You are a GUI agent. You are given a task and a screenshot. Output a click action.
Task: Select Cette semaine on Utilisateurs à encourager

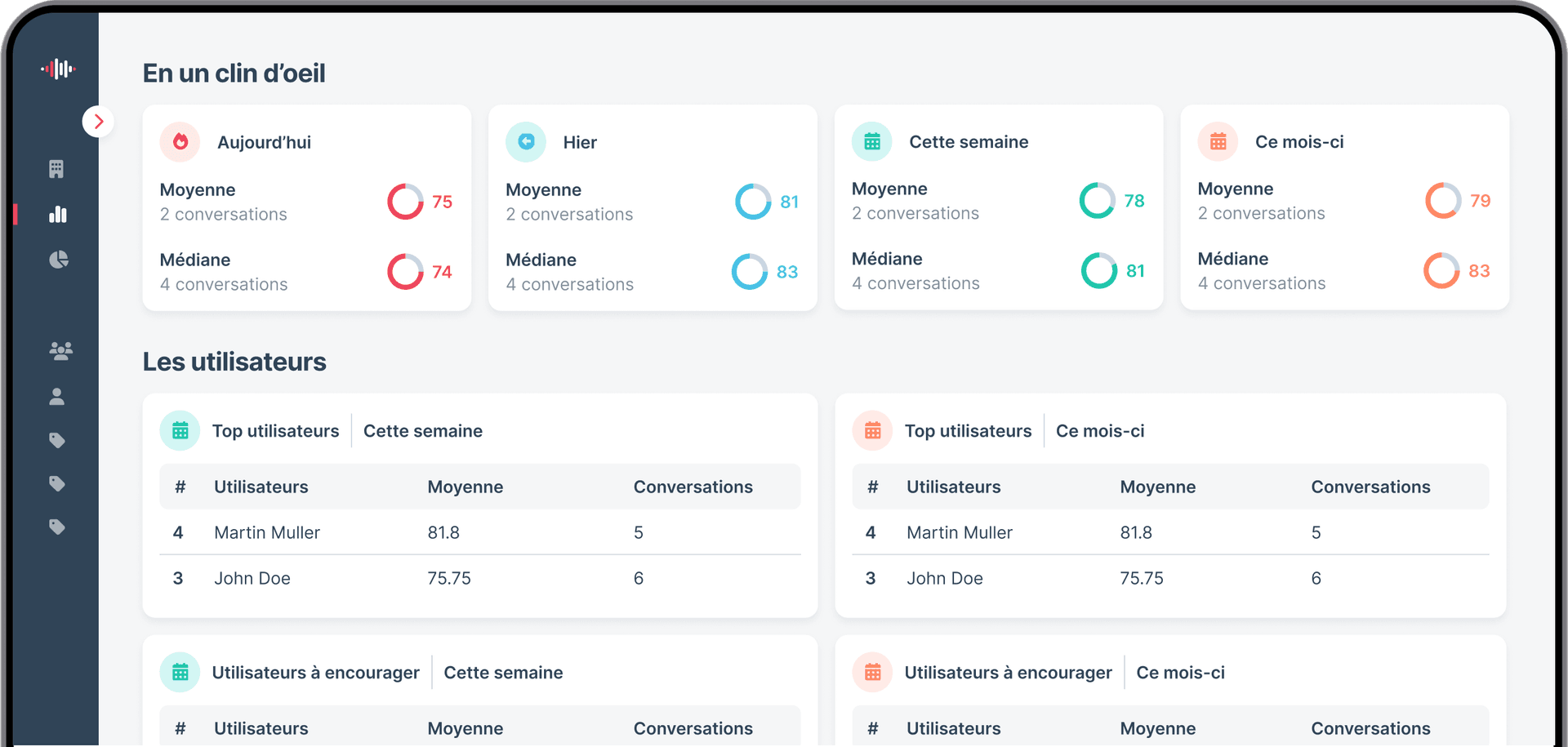click(503, 672)
